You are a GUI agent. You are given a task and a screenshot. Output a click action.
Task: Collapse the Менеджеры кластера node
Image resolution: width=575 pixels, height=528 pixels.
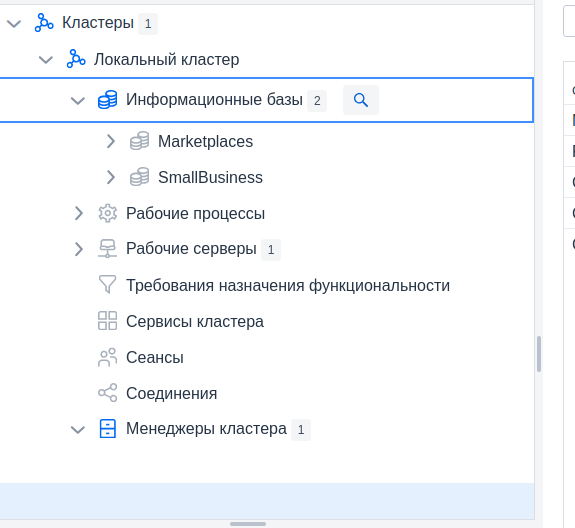coord(78,429)
